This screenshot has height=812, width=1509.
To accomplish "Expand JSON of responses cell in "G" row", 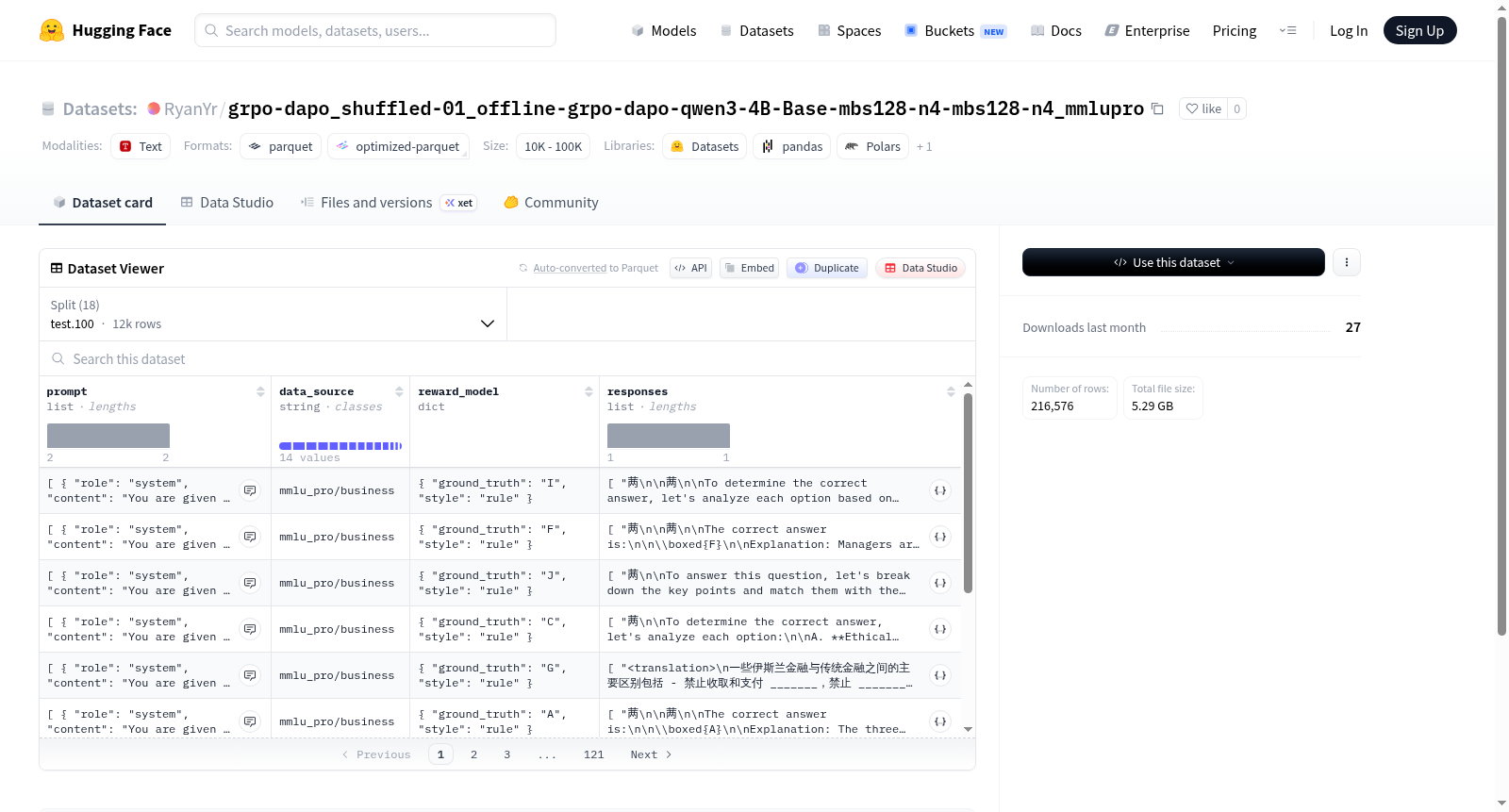I will coord(940,675).
